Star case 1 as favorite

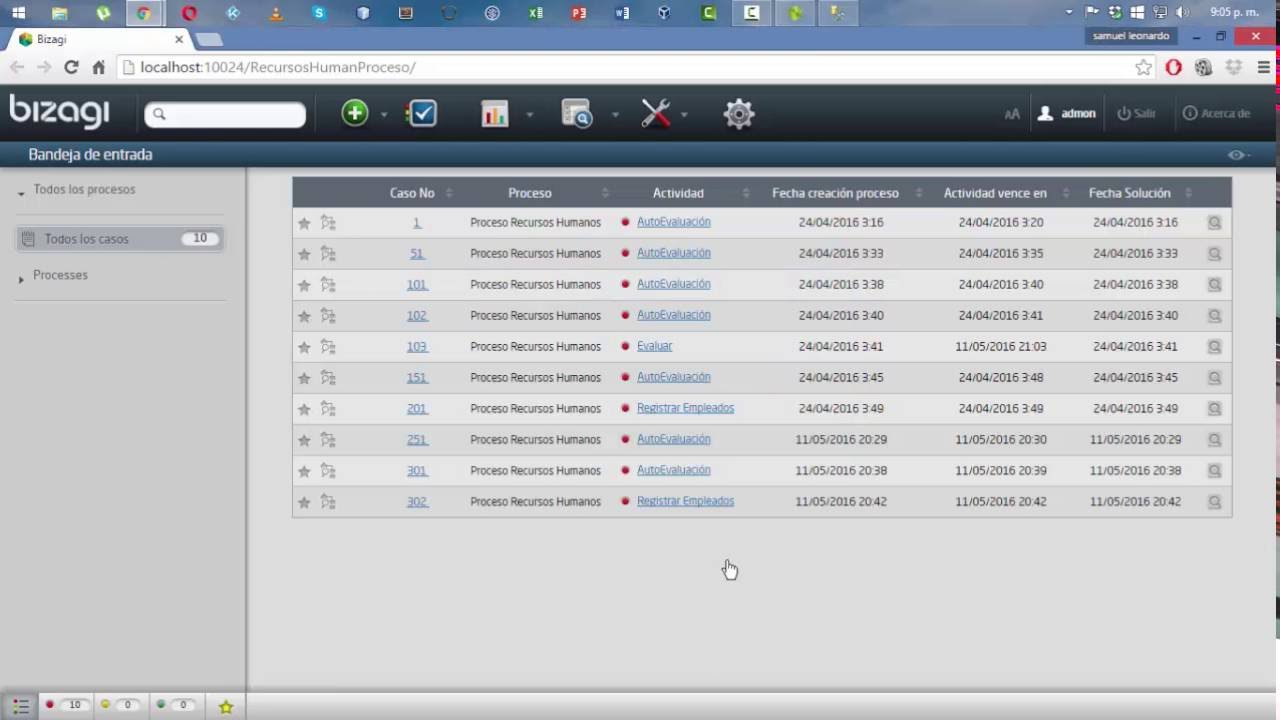pos(304,223)
